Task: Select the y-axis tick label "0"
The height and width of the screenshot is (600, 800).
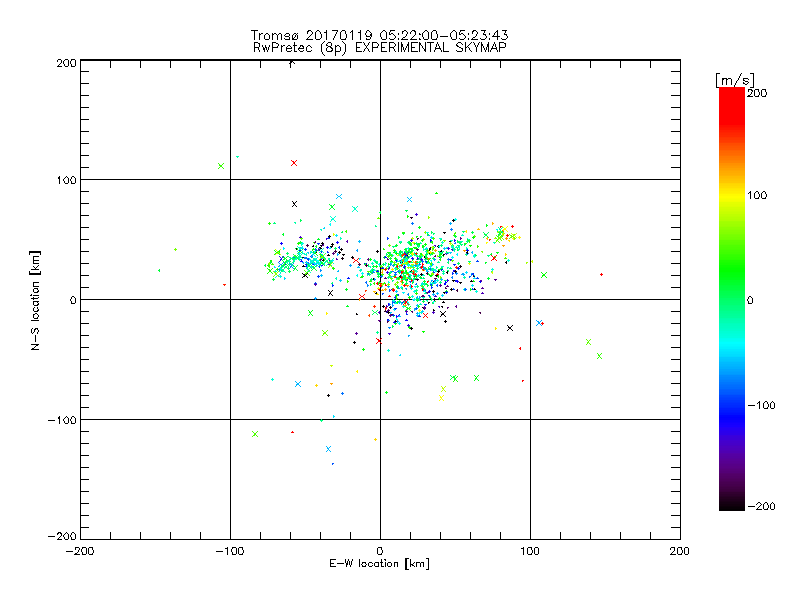Action: (72, 301)
